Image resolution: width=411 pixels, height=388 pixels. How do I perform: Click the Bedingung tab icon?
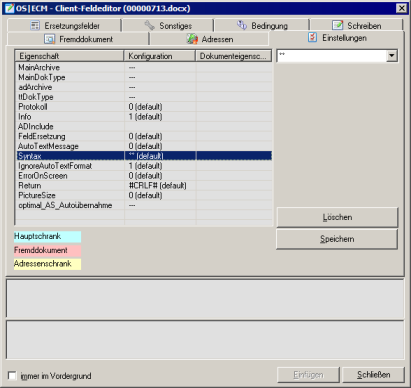[x=242, y=25]
